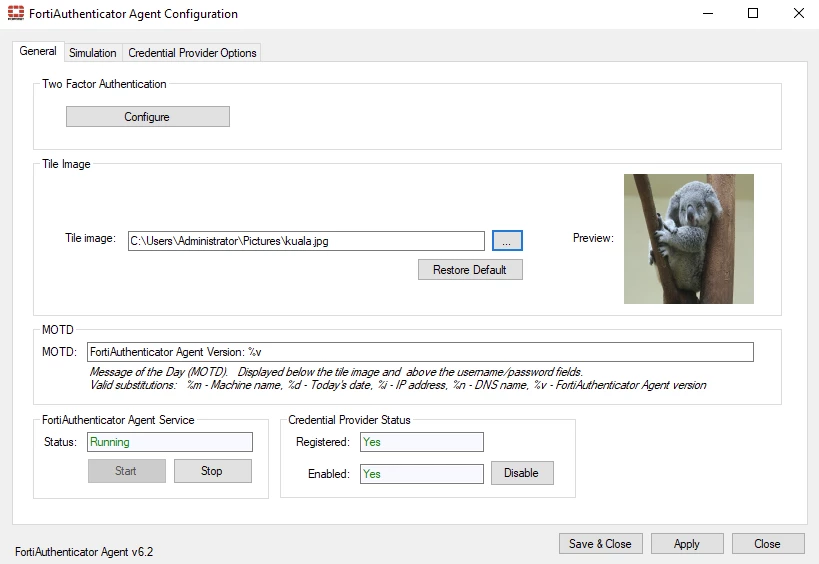This screenshot has height=564, width=819.
Task: Click Save & Close button
Action: [x=601, y=544]
